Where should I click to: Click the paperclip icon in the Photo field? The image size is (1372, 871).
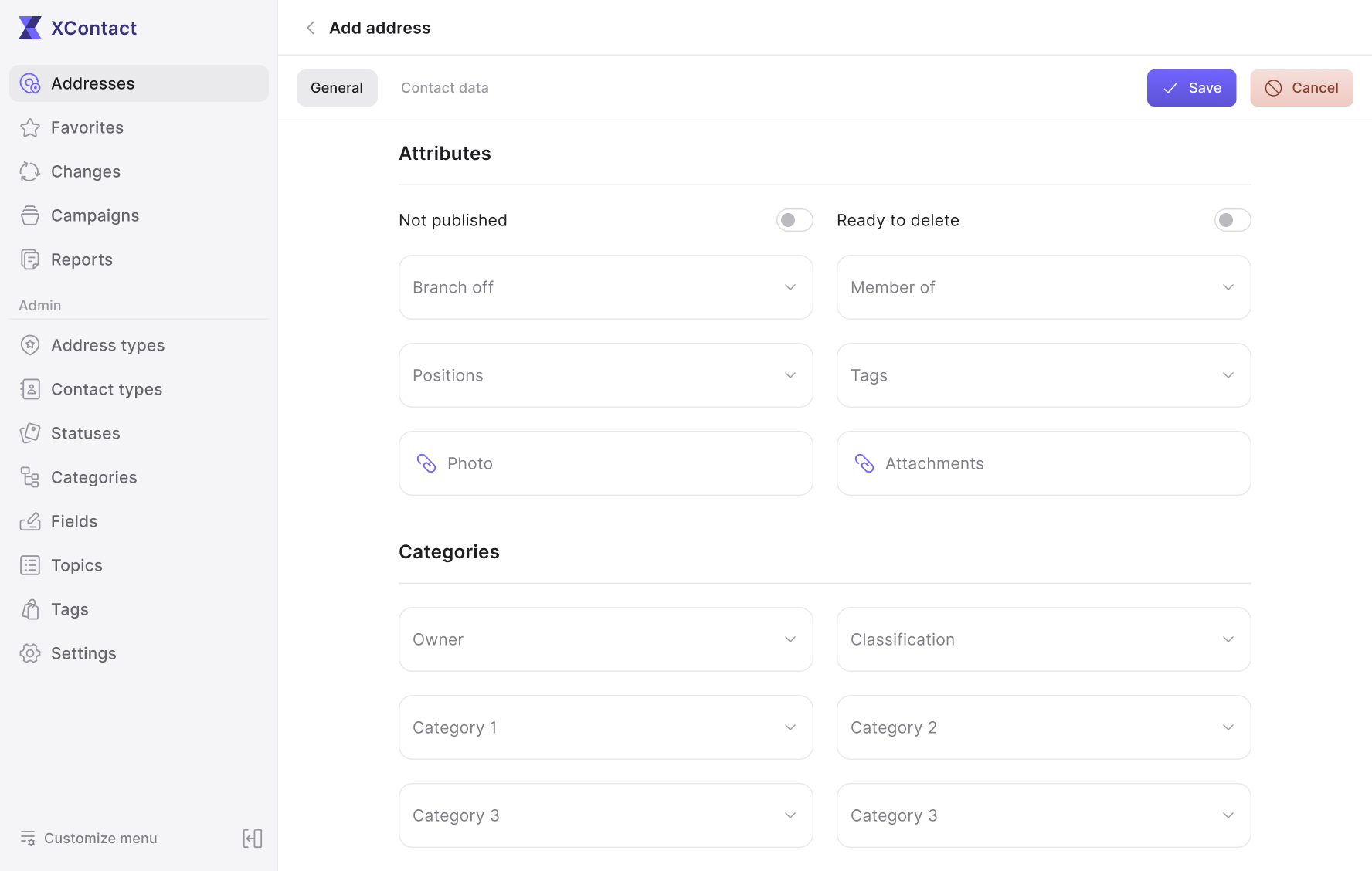coord(426,463)
